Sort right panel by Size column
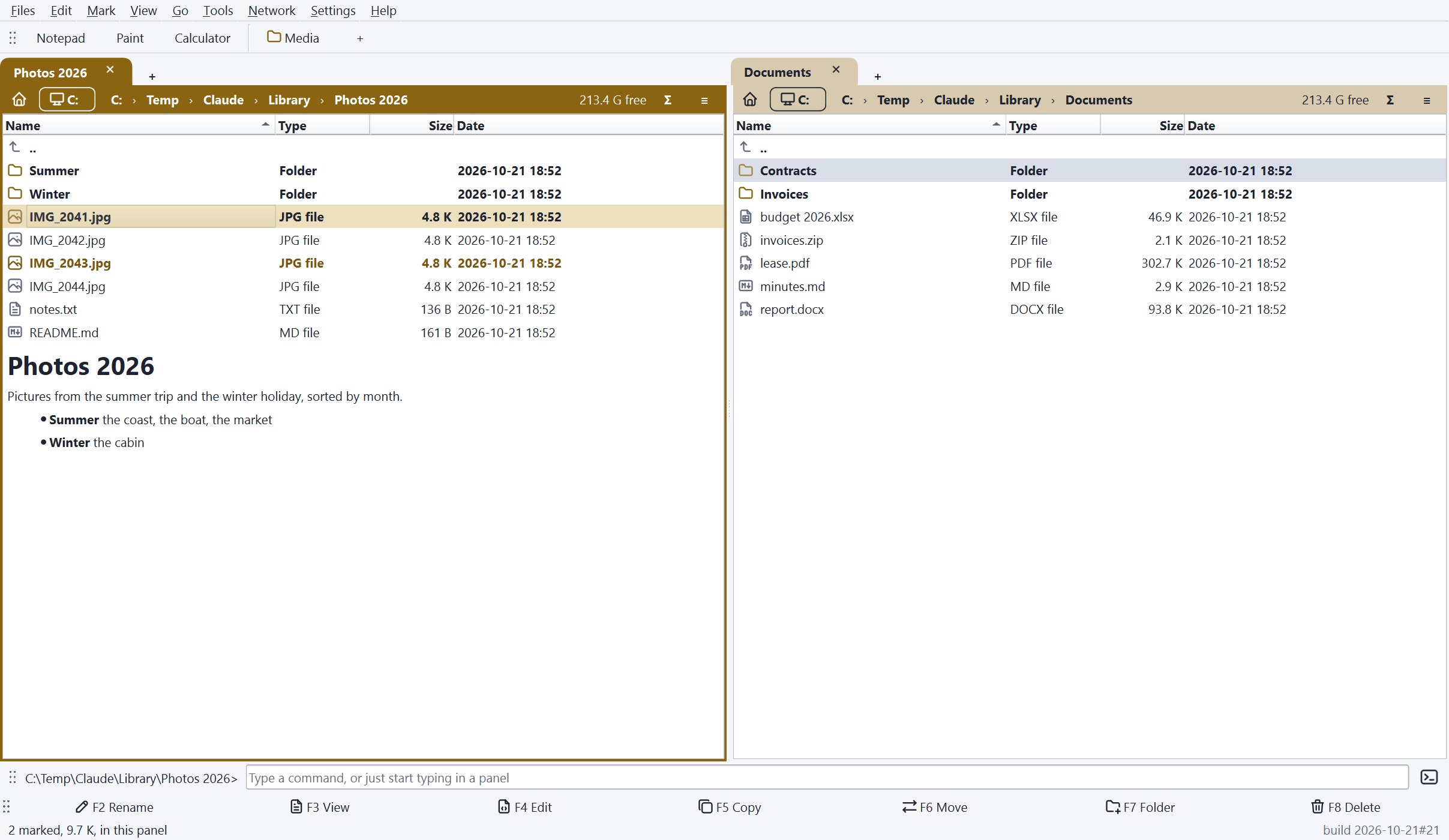Image resolution: width=1449 pixels, height=840 pixels. click(1142, 125)
